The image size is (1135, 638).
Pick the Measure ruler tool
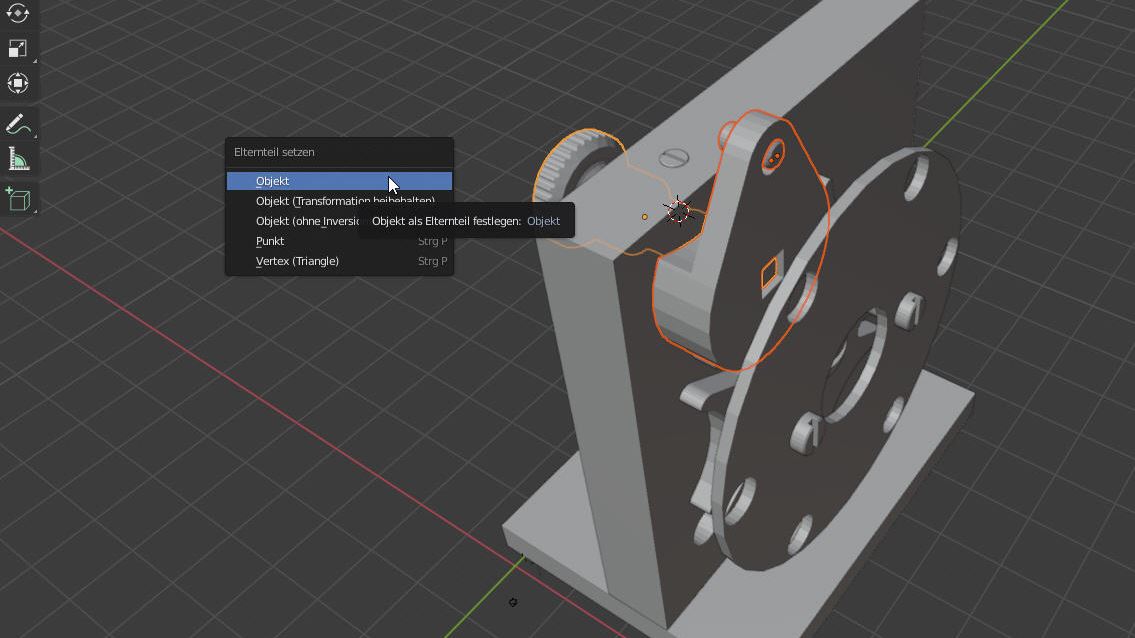17,159
